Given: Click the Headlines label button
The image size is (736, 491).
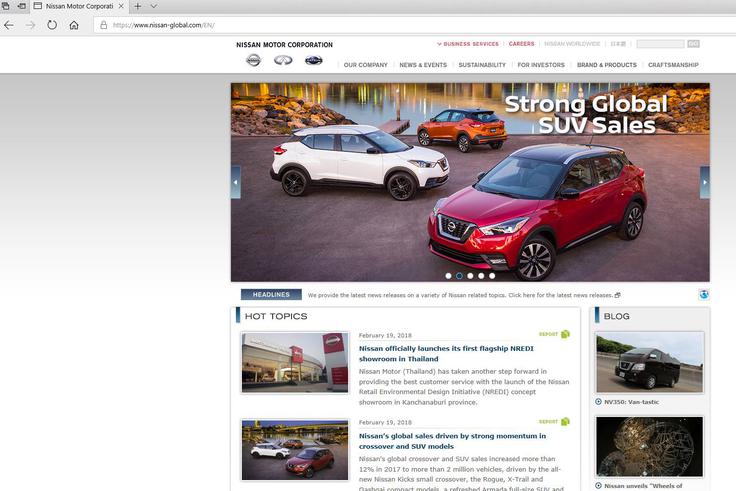Looking at the screenshot, I should 271,295.
